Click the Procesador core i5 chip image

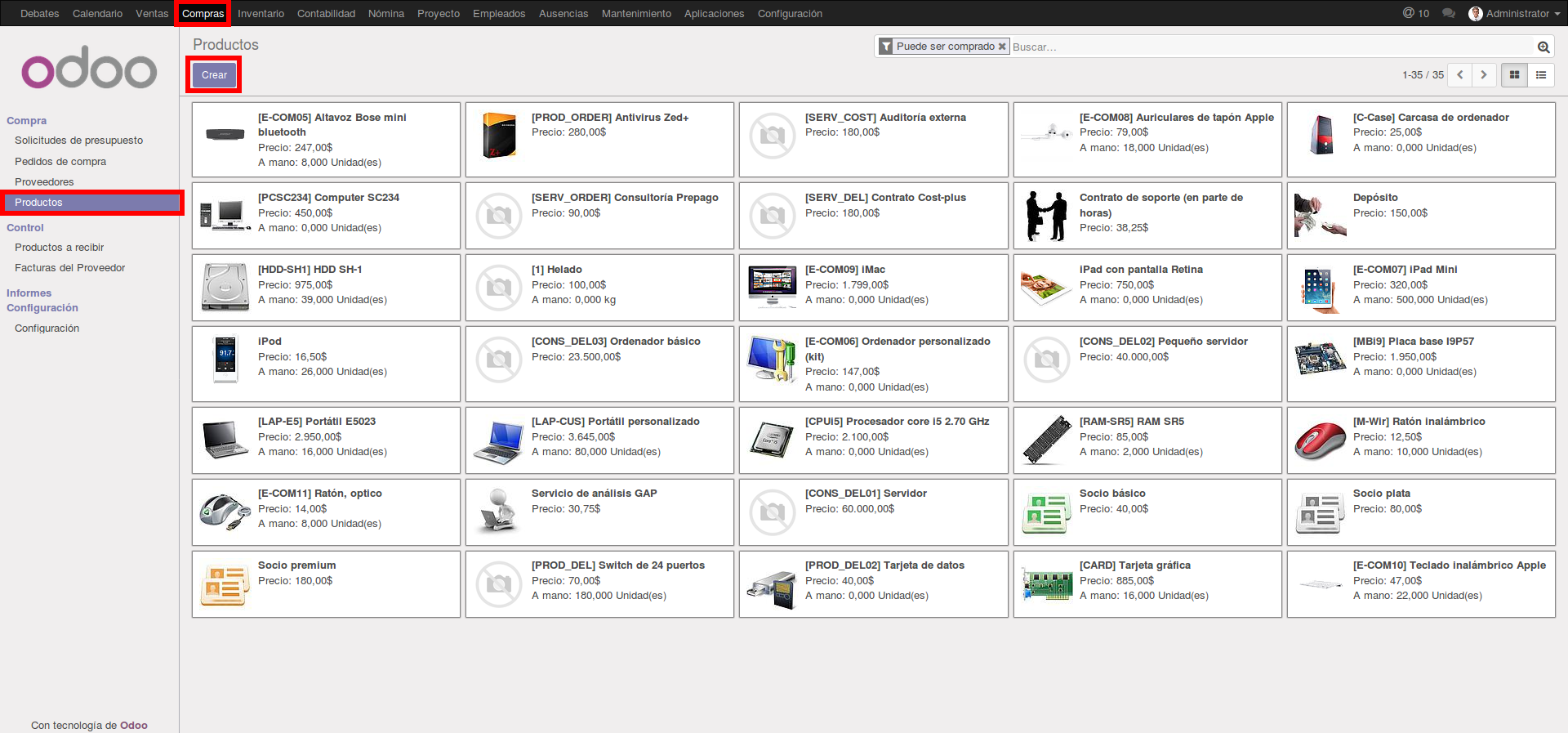point(773,440)
